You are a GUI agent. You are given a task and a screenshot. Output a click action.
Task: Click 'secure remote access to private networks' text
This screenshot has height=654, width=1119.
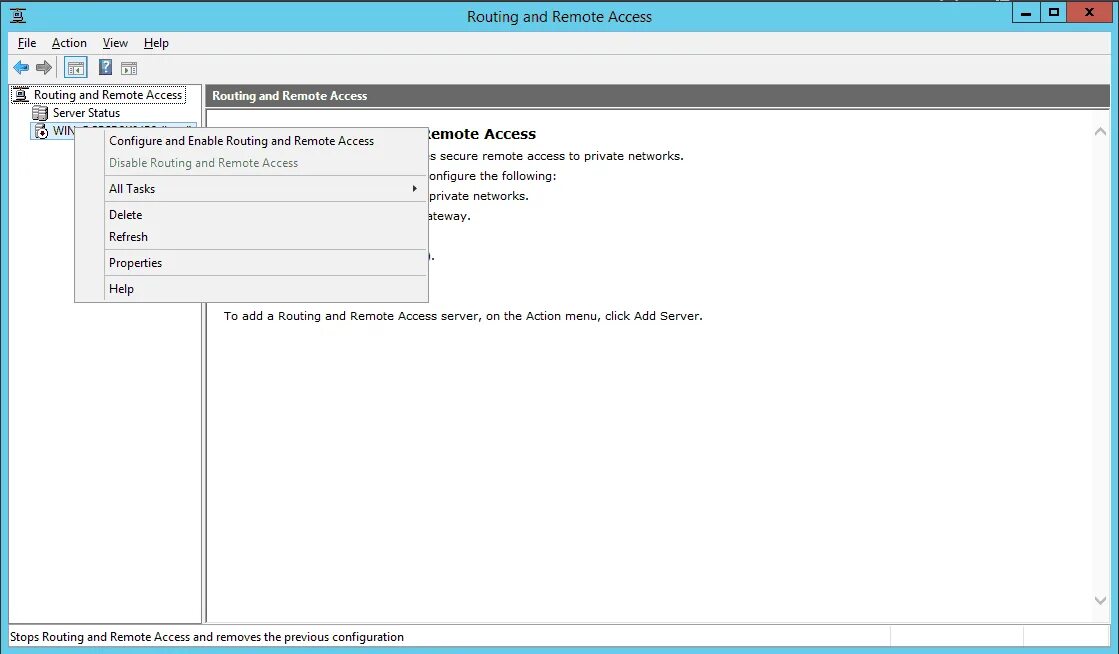click(x=562, y=156)
